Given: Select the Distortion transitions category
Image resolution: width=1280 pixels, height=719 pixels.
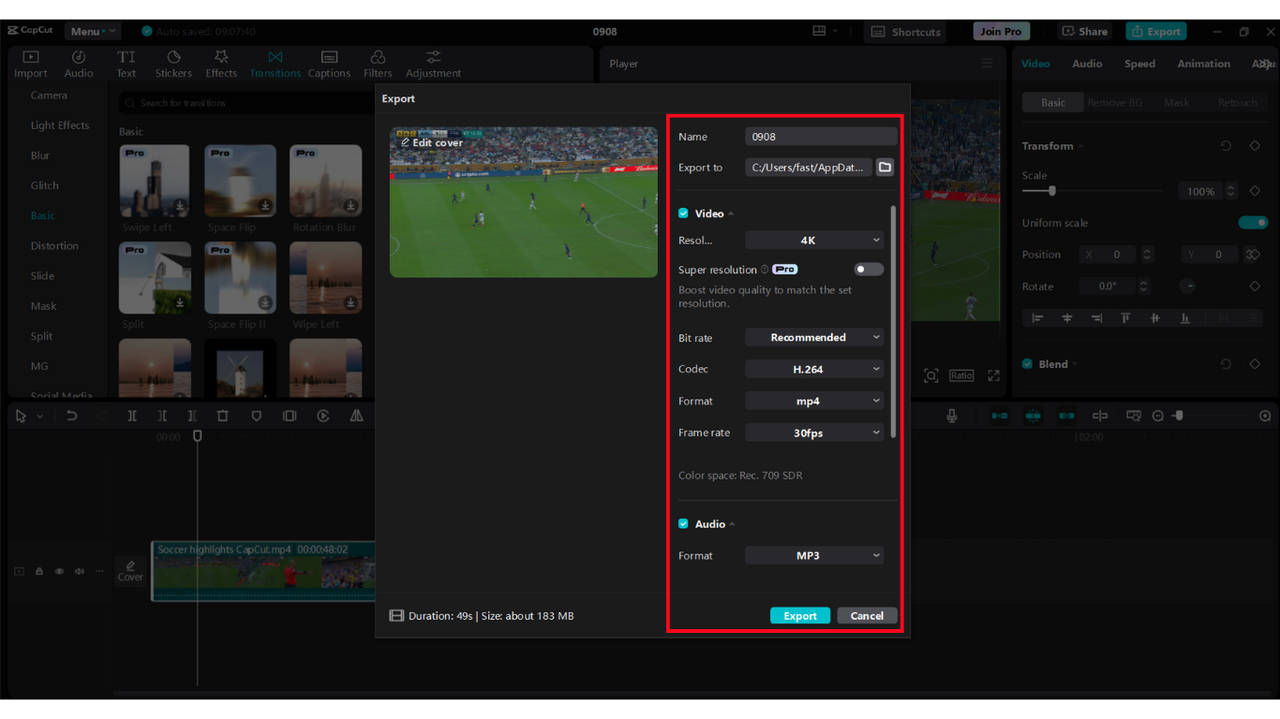Looking at the screenshot, I should click(54, 245).
